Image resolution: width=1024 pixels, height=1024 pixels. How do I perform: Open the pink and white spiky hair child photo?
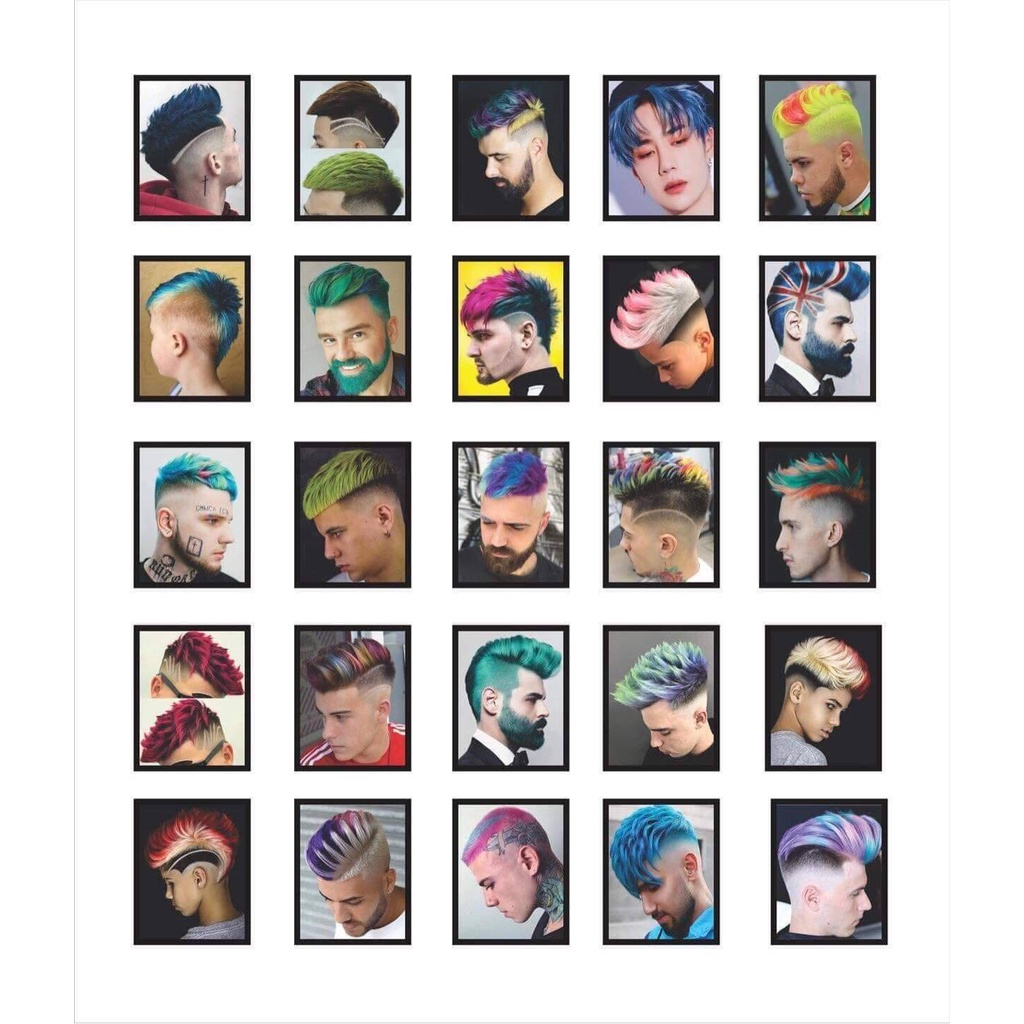click(x=661, y=328)
